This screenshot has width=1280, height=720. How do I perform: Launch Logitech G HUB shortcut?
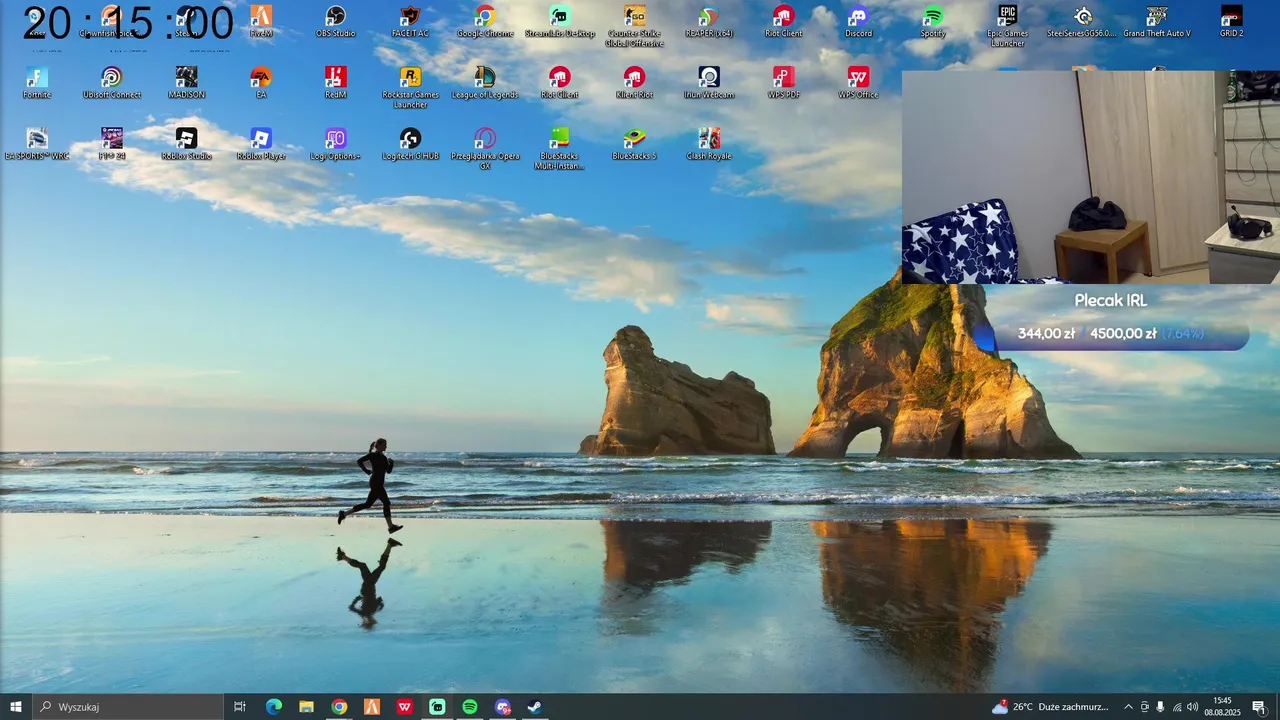[x=410, y=144]
